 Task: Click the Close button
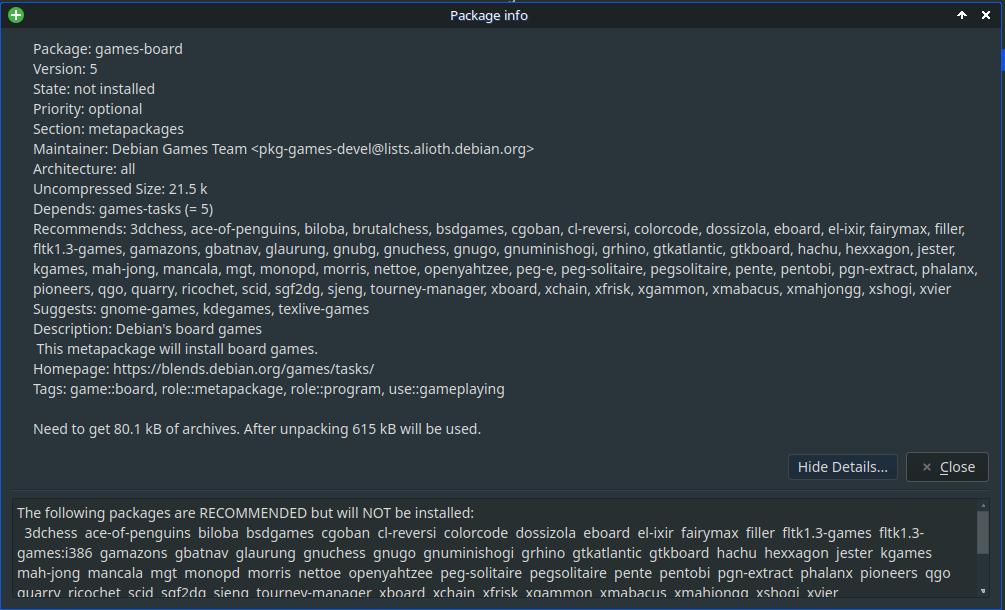(947, 467)
